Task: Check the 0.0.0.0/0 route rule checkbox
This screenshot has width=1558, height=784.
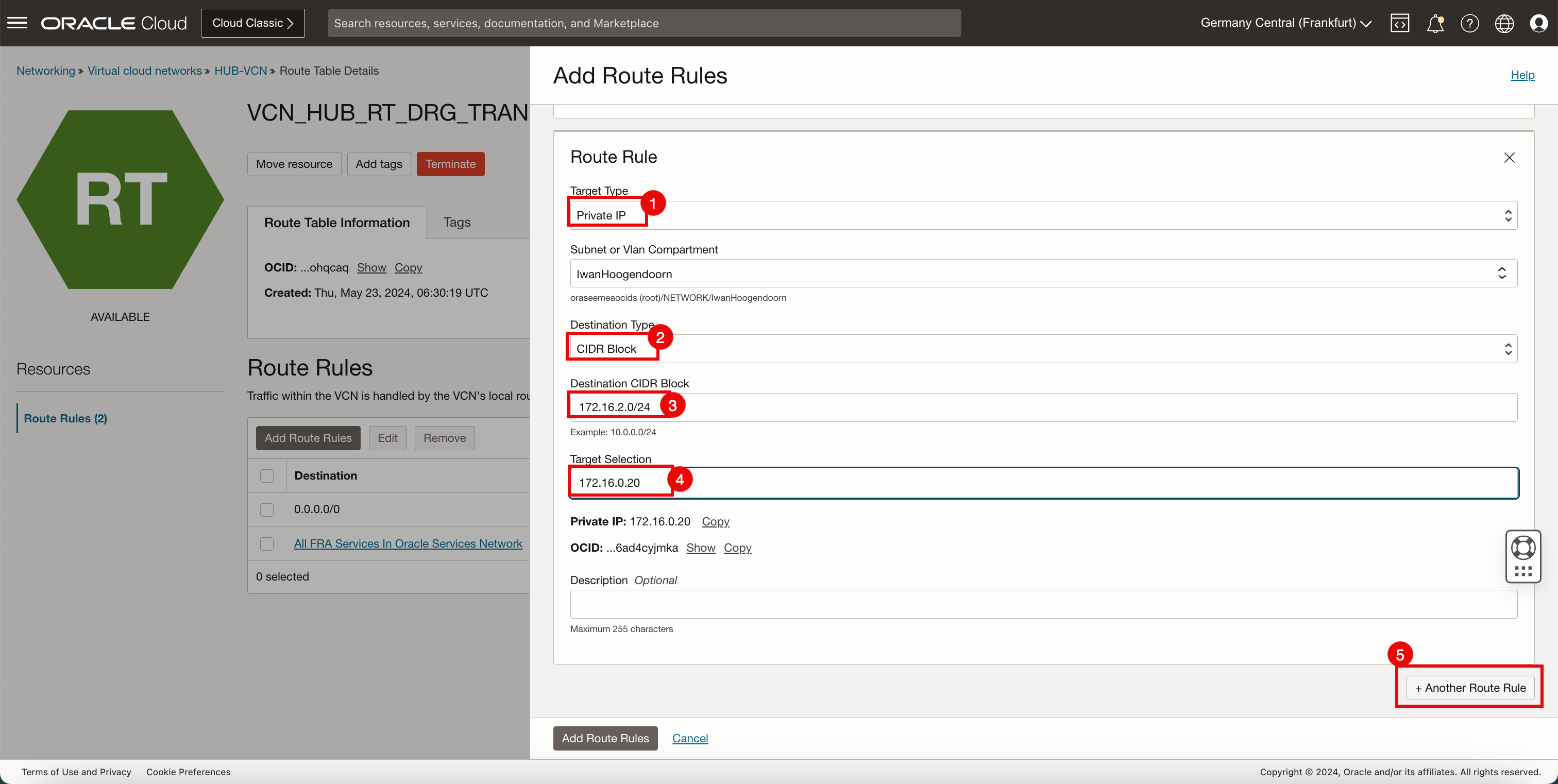Action: pyautogui.click(x=266, y=509)
